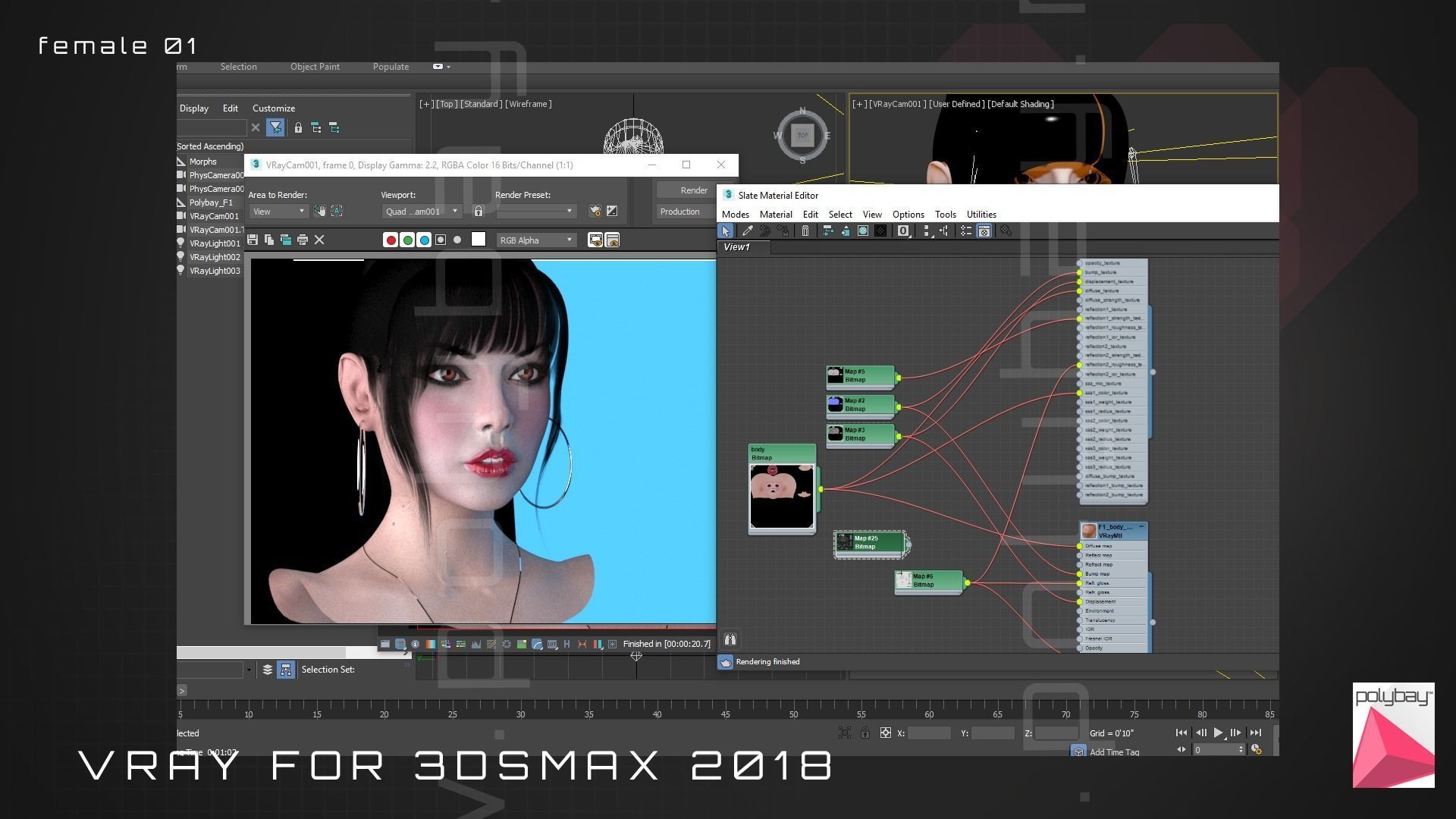Open Options menu in Slate editor
This screenshot has height=819, width=1456.
pyautogui.click(x=908, y=215)
